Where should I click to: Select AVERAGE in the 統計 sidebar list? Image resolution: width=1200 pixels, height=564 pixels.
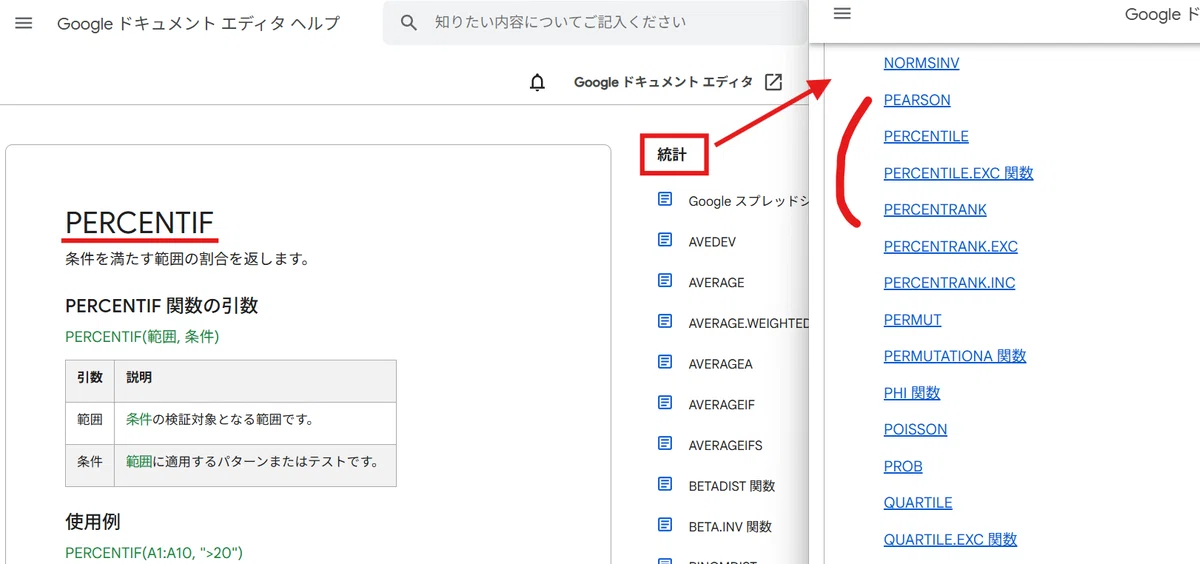tap(716, 282)
